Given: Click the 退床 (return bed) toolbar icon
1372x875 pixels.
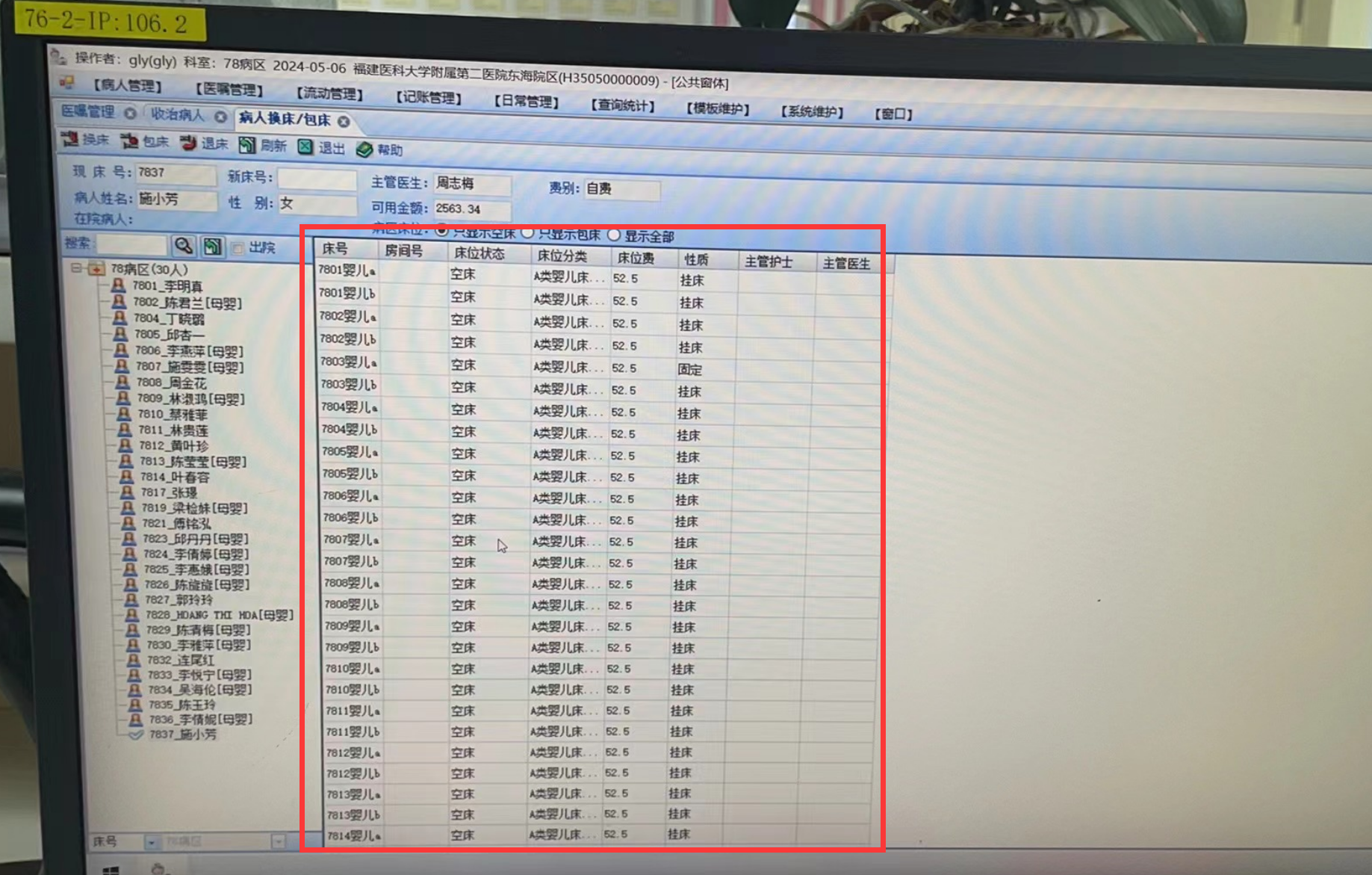Looking at the screenshot, I should [x=188, y=143].
